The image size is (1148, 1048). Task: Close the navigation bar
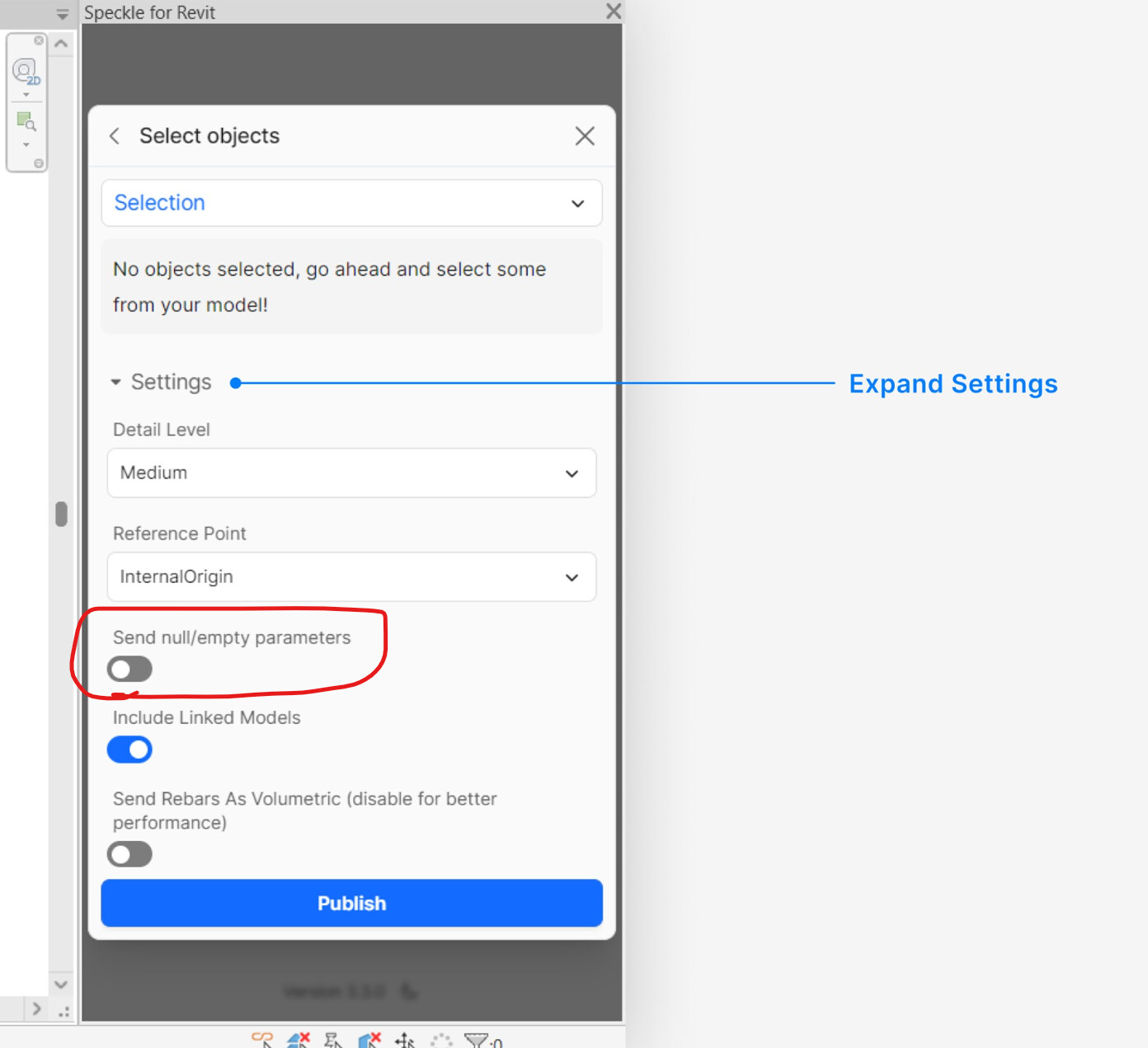point(39,40)
